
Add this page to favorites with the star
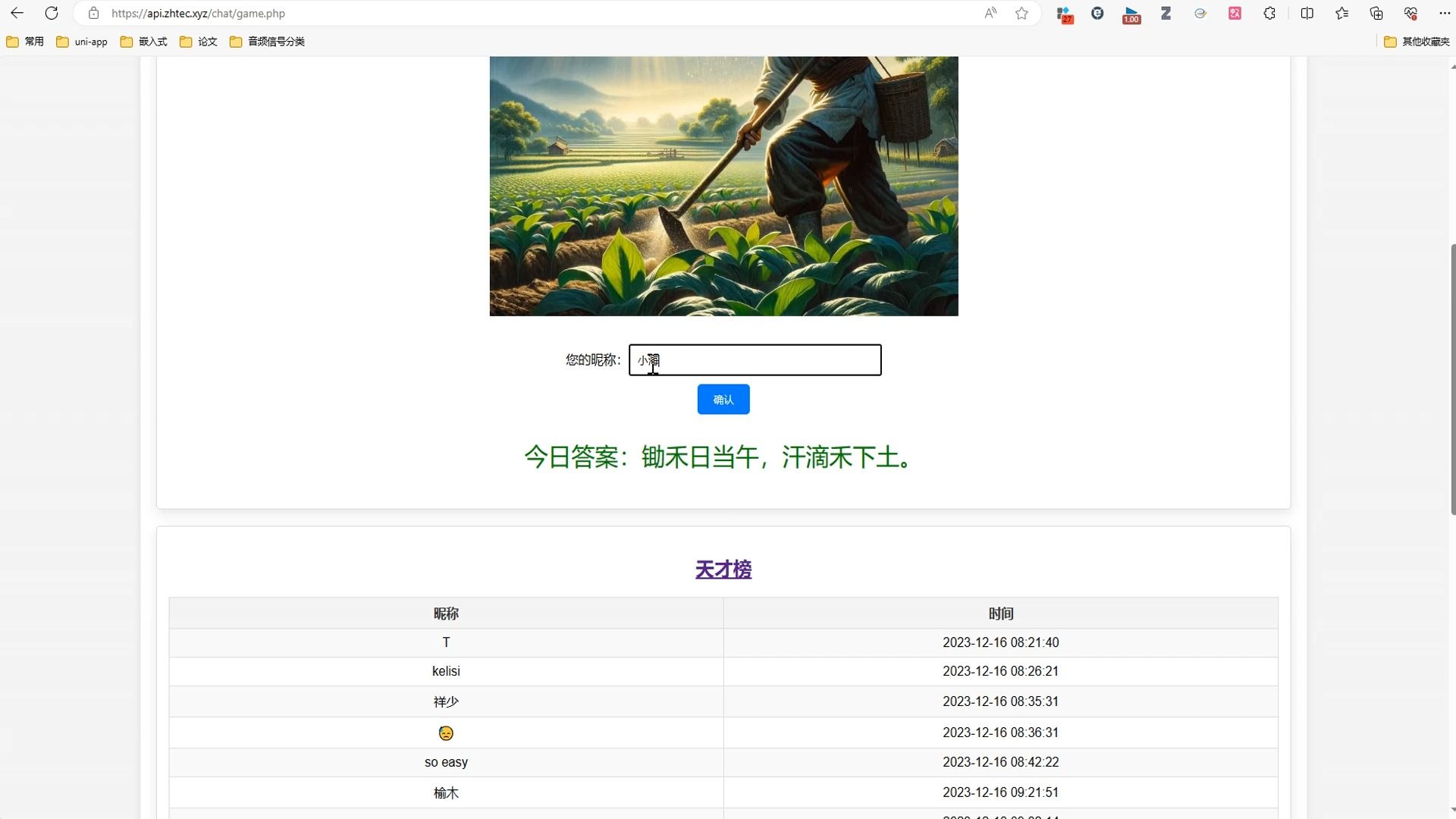click(x=1022, y=13)
